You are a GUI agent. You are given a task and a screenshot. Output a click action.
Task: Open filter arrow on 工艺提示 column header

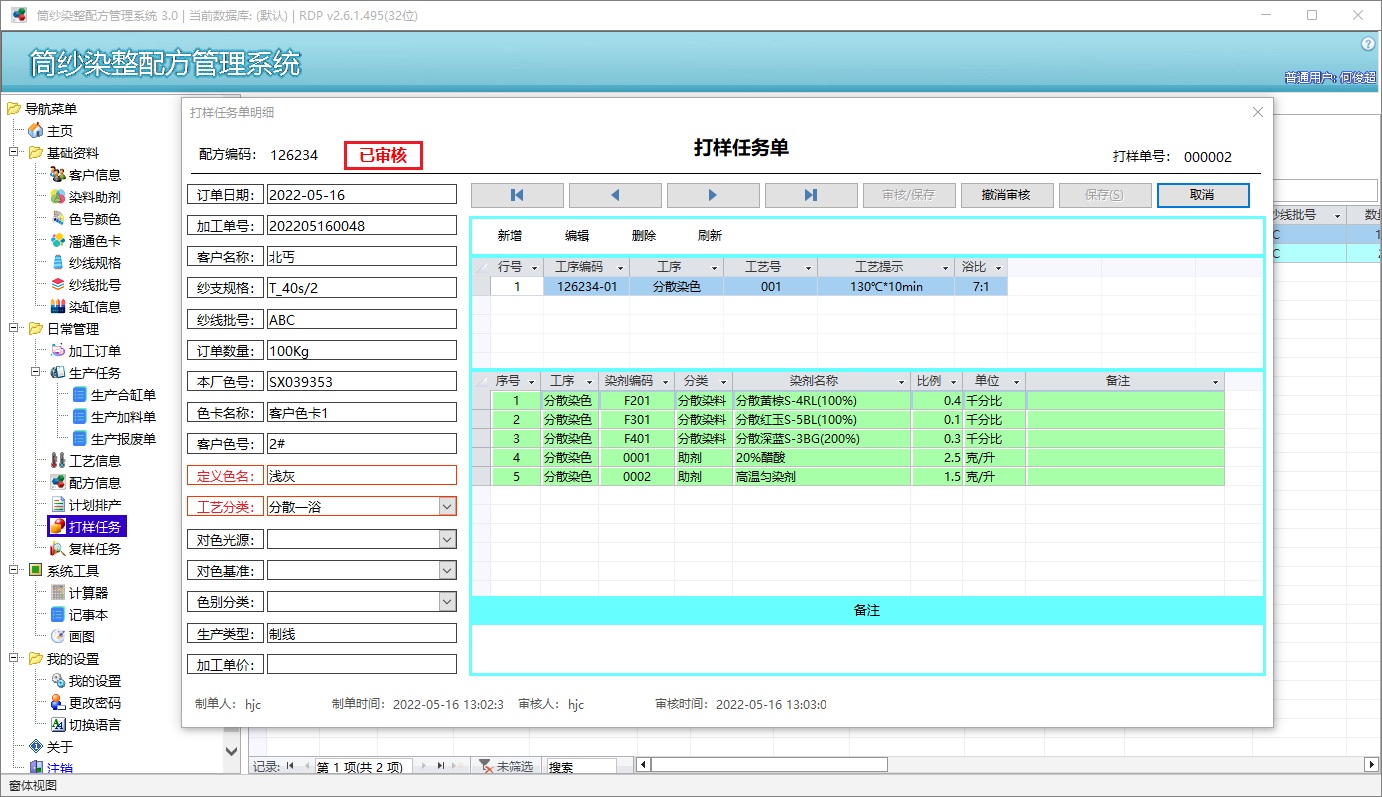945,268
